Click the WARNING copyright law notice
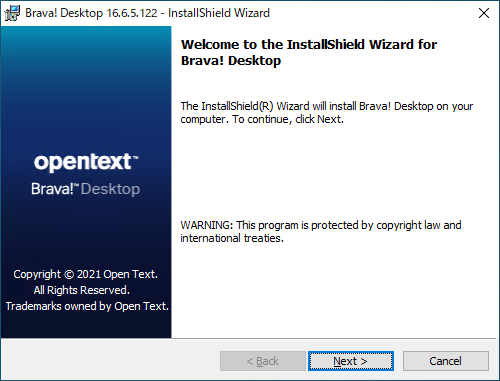 [x=321, y=232]
